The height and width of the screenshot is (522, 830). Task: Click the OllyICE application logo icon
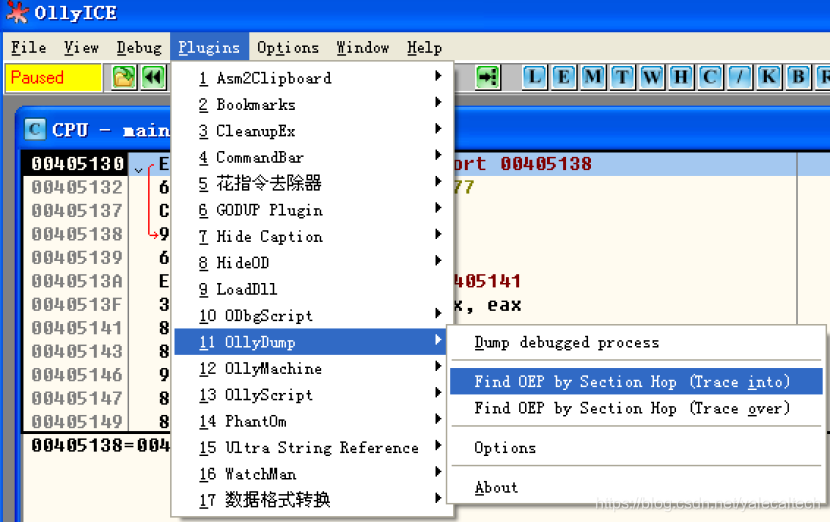tap(17, 12)
